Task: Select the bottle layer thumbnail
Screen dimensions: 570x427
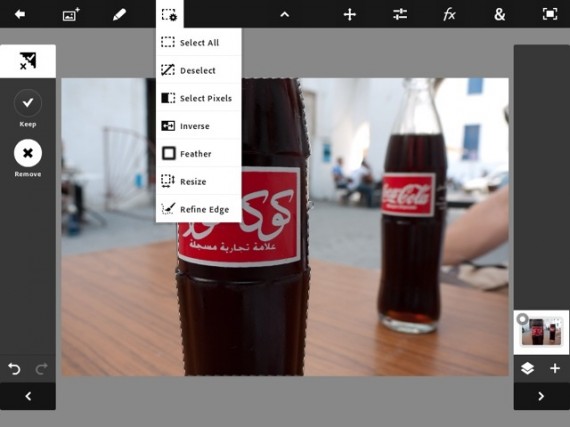Action: click(x=541, y=332)
